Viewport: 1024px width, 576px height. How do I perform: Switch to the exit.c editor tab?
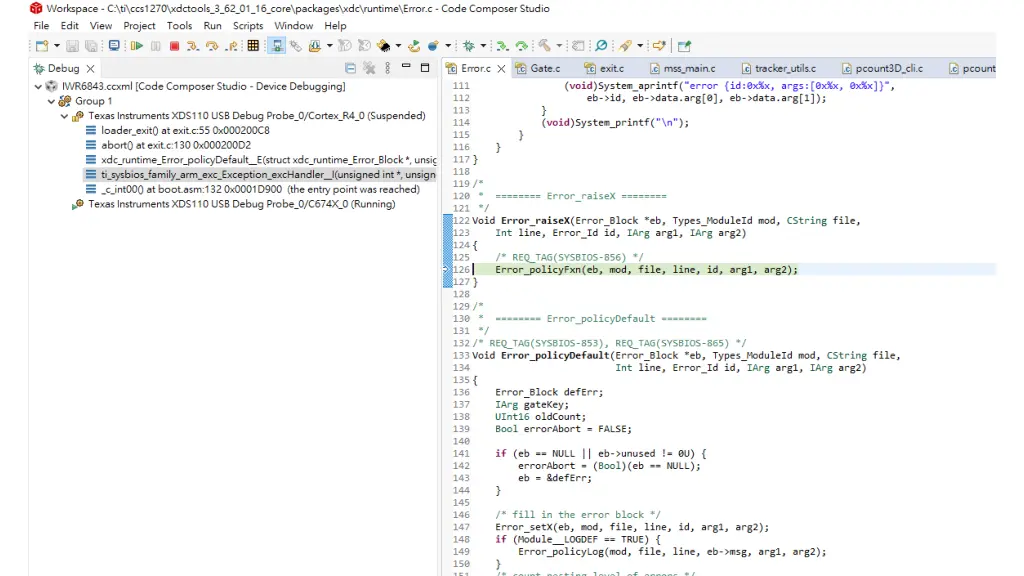[x=605, y=68]
